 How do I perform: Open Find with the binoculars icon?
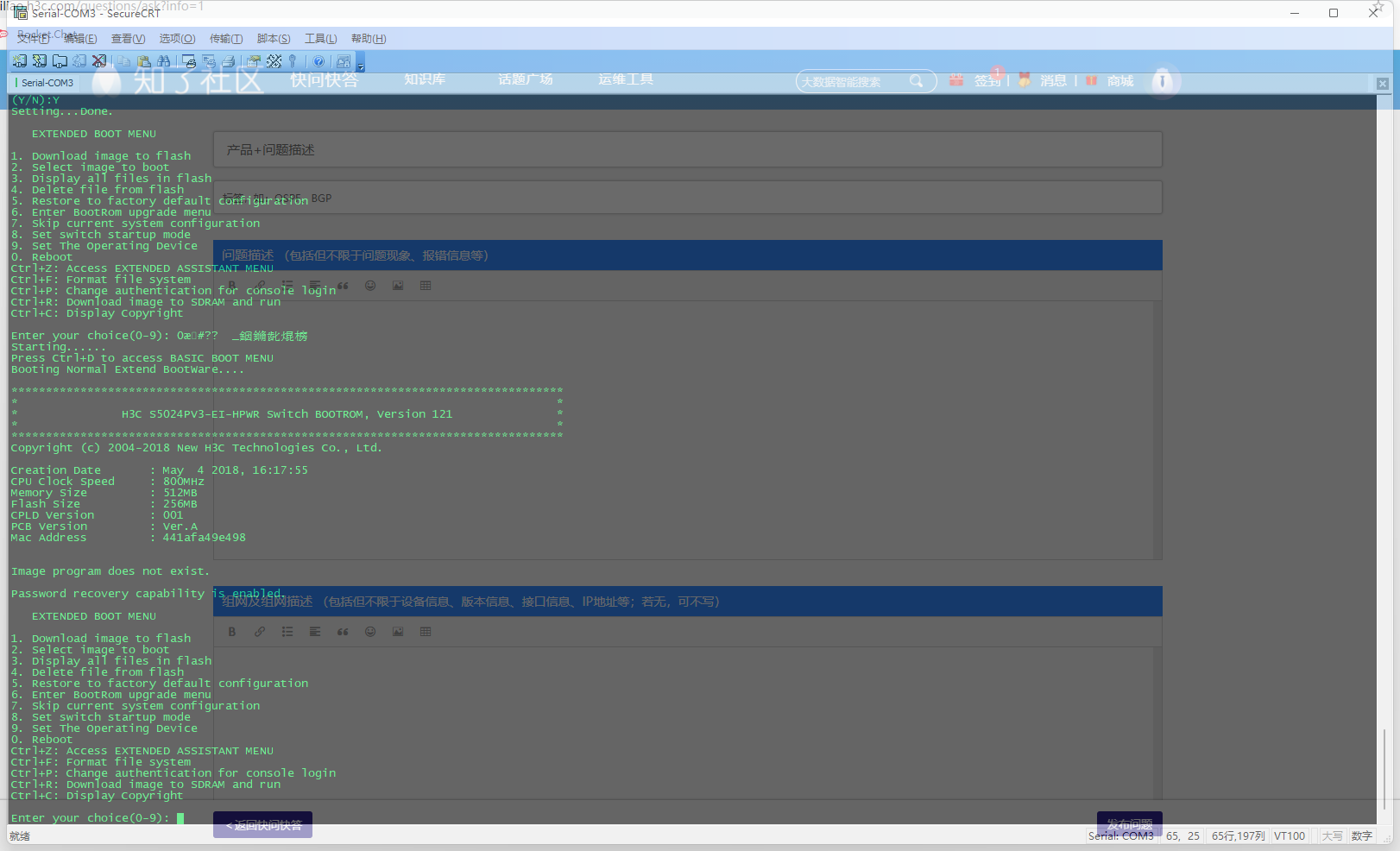(x=164, y=61)
